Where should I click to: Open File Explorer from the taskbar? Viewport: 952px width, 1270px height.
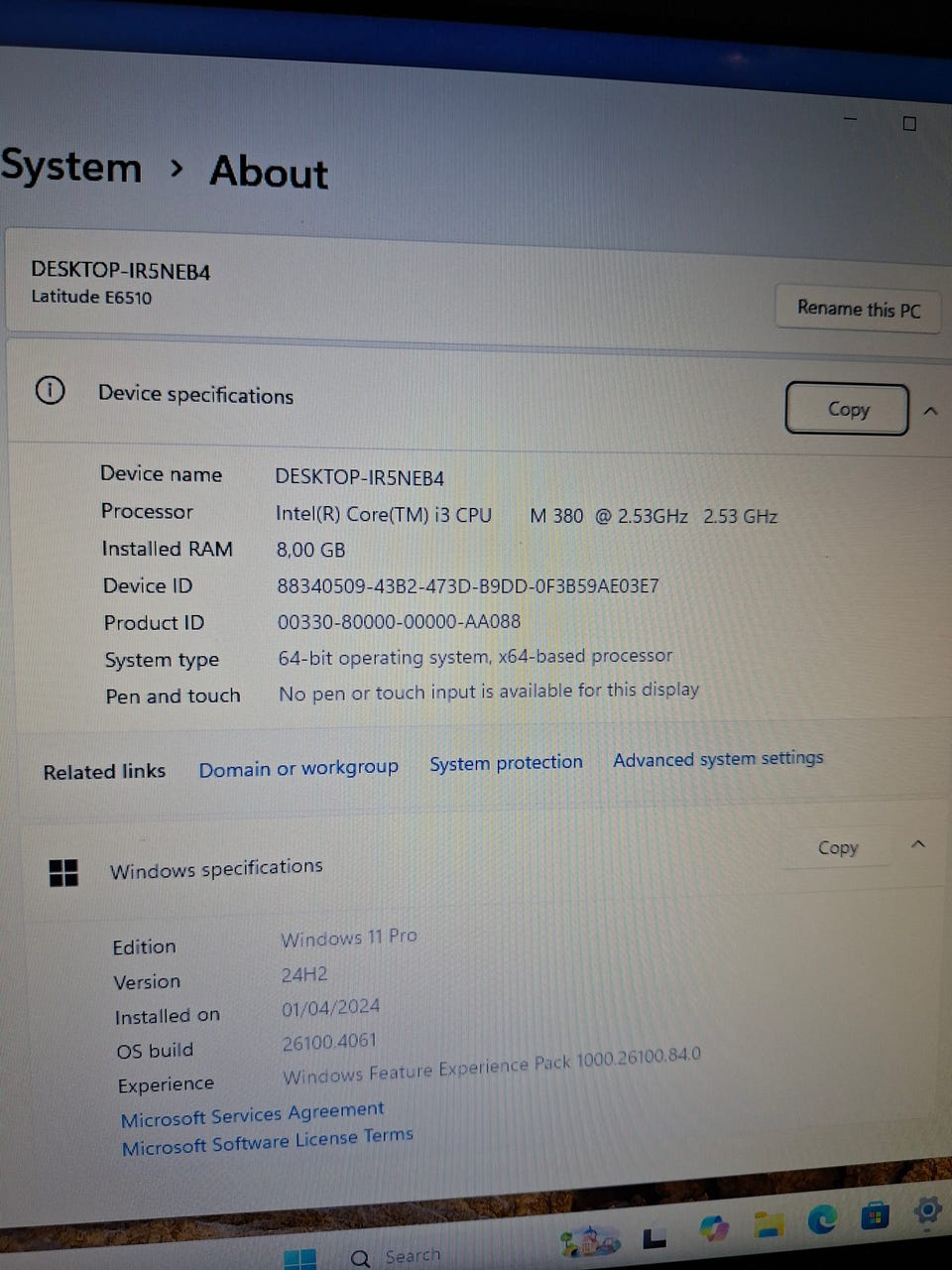click(768, 1224)
